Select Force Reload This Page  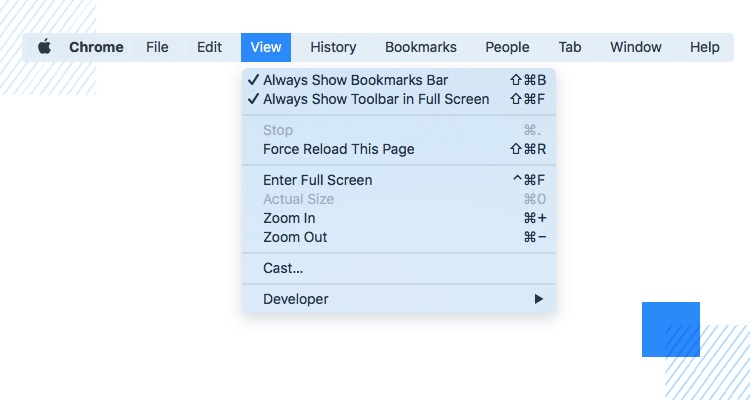coord(399,149)
